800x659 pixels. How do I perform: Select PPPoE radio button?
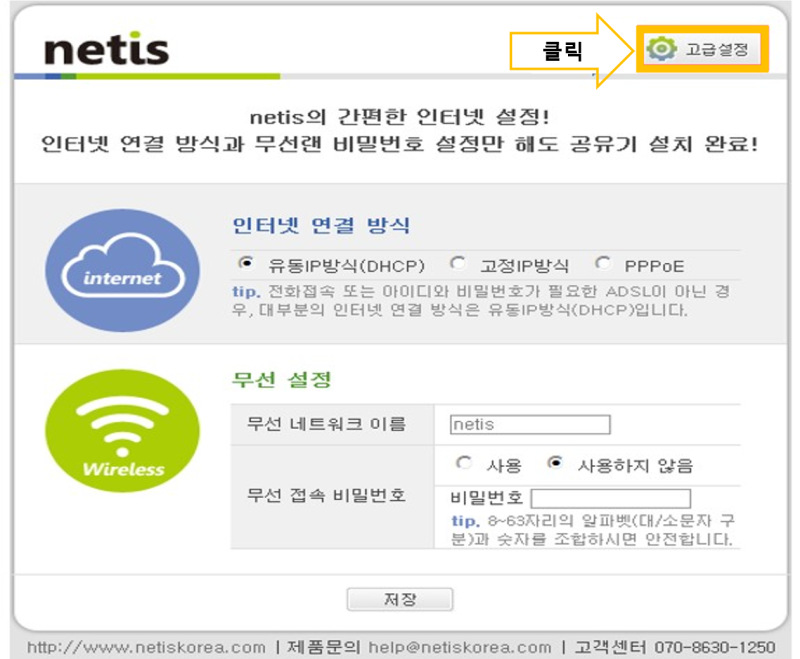(x=603, y=264)
